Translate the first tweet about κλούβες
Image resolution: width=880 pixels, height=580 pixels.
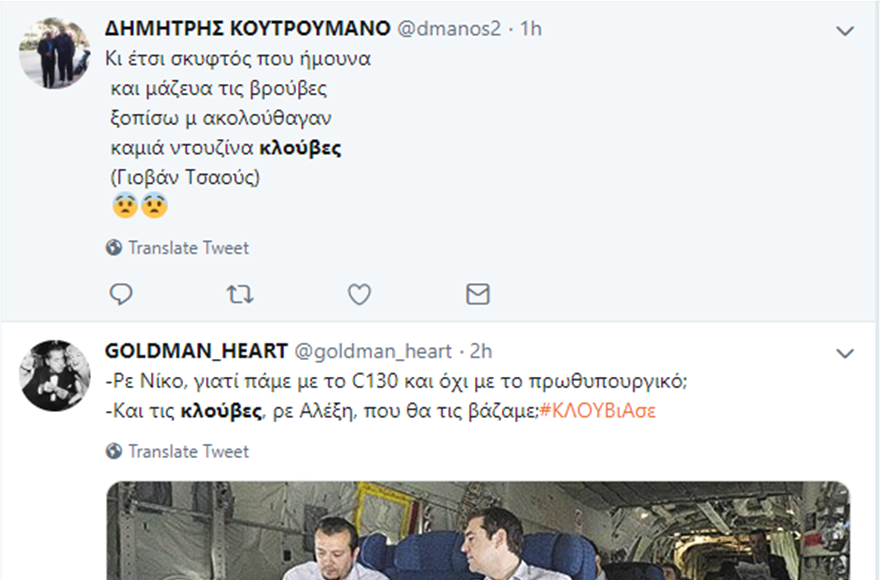pos(187,248)
